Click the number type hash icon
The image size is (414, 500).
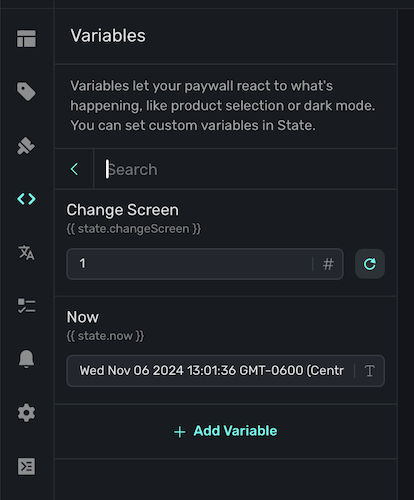tap(328, 264)
